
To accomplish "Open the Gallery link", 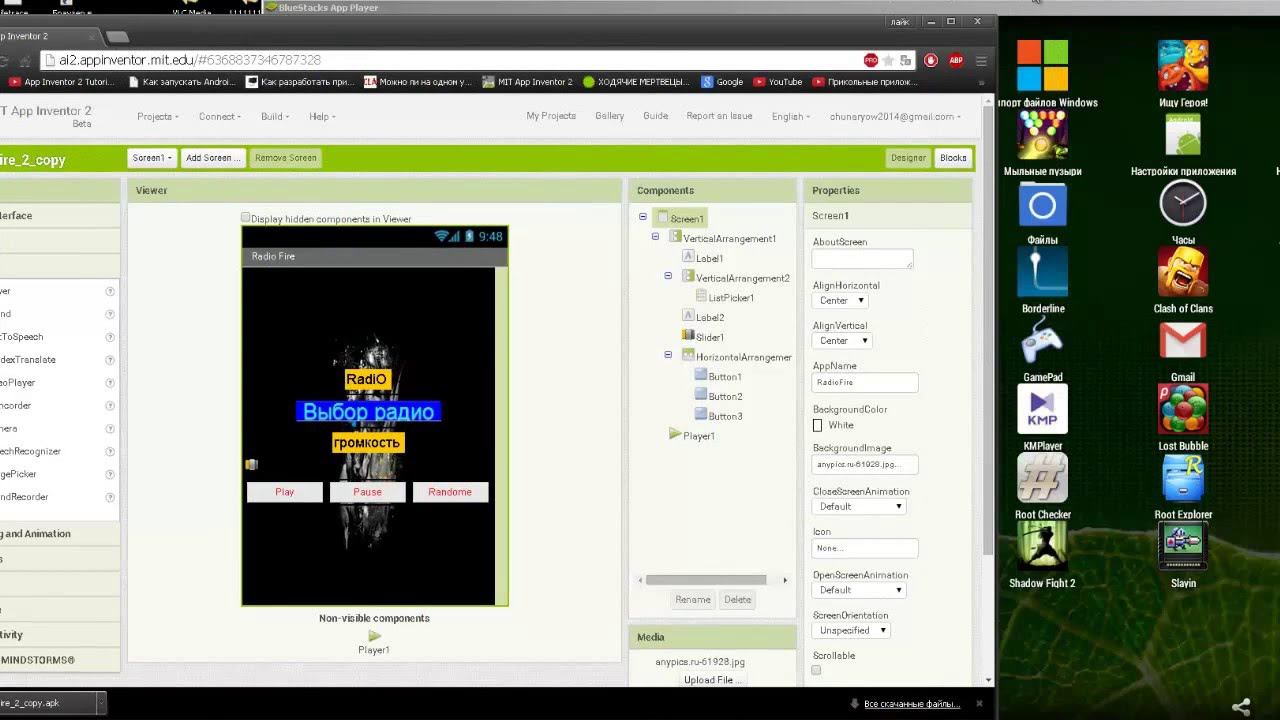I will [609, 116].
